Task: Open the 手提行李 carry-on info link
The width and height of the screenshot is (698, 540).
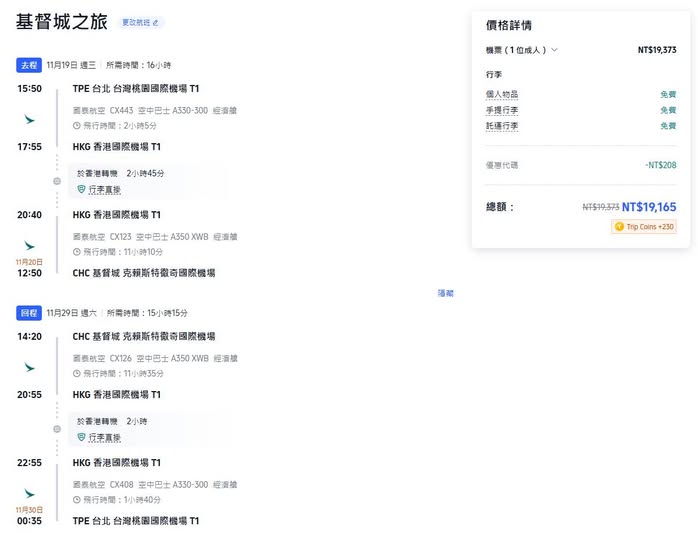Action: point(502,110)
